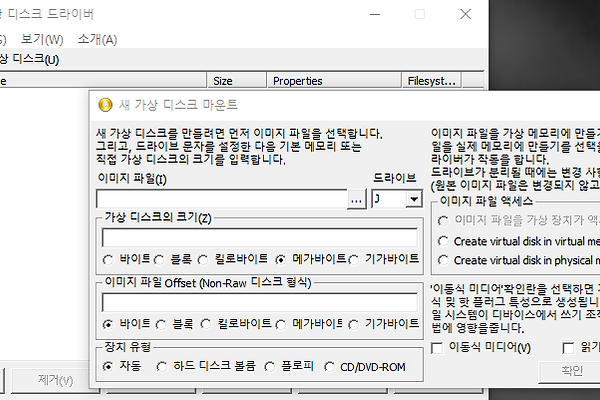
Task: Click the virtual disk size input field
Action: click(259, 238)
